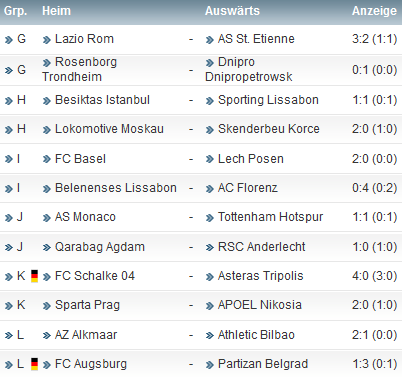Click the arrow icon before AS St. Etienne
Viewport: 402px width, 377px height.
pyautogui.click(x=210, y=40)
